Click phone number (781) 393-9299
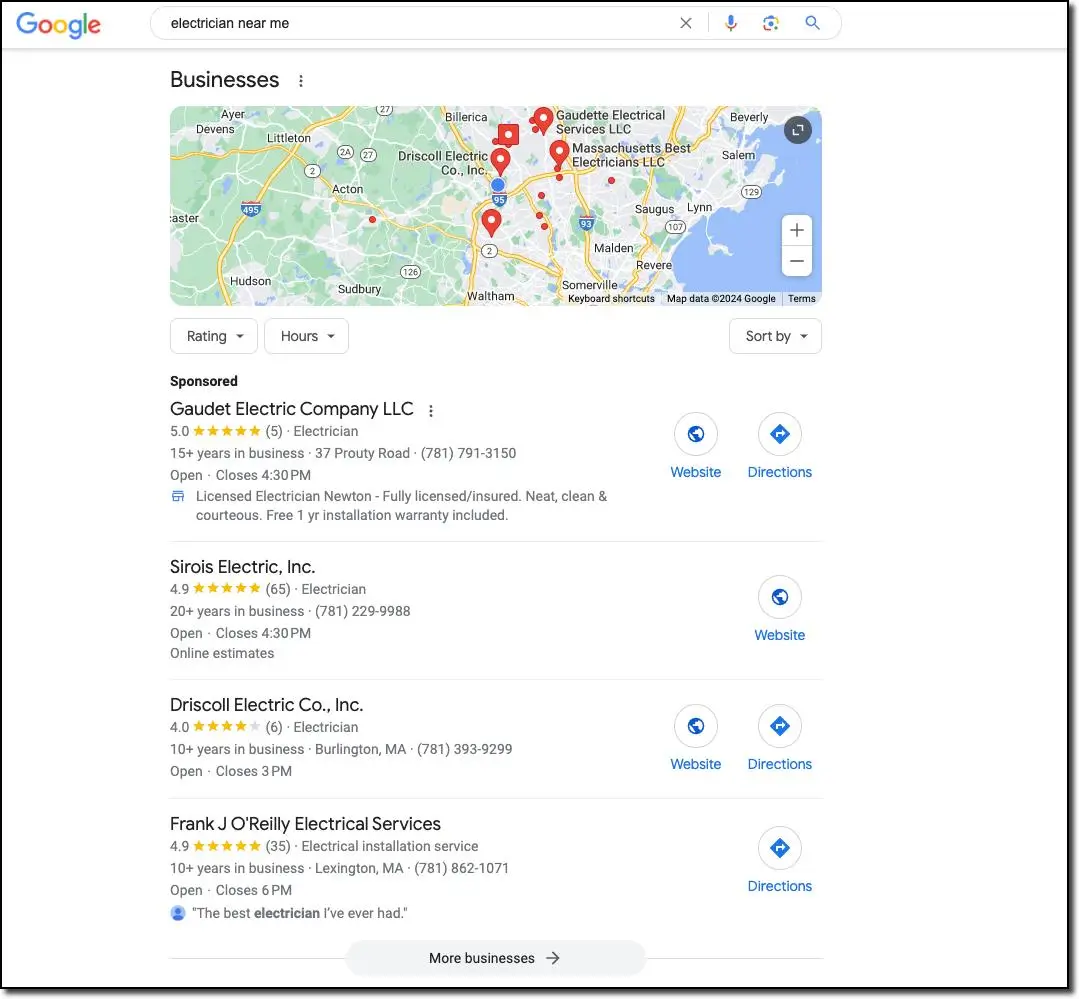1079x999 pixels. tap(464, 749)
